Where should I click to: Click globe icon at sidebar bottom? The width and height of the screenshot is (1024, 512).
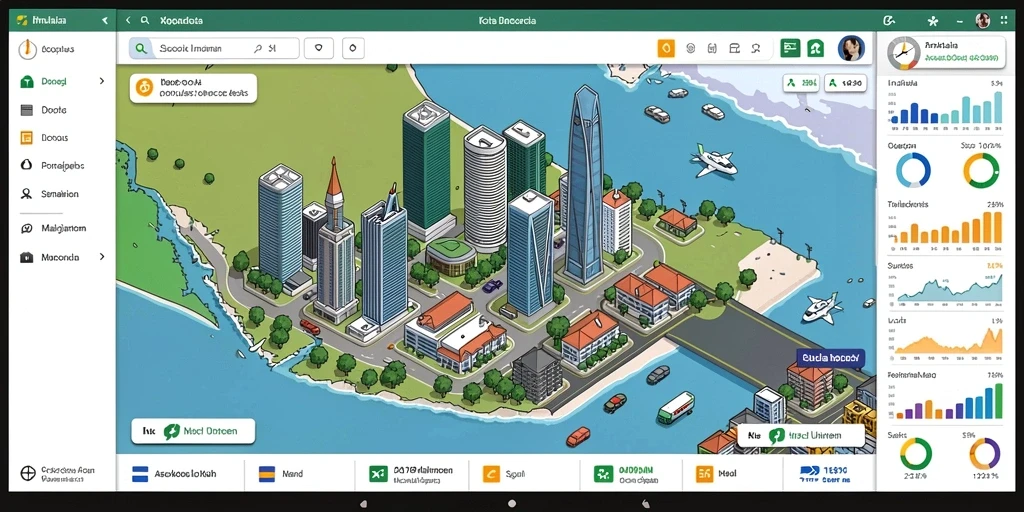(28, 473)
